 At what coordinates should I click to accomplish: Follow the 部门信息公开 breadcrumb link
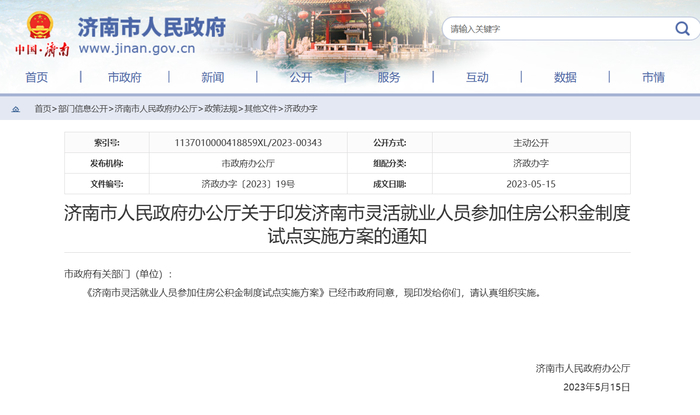[83, 108]
